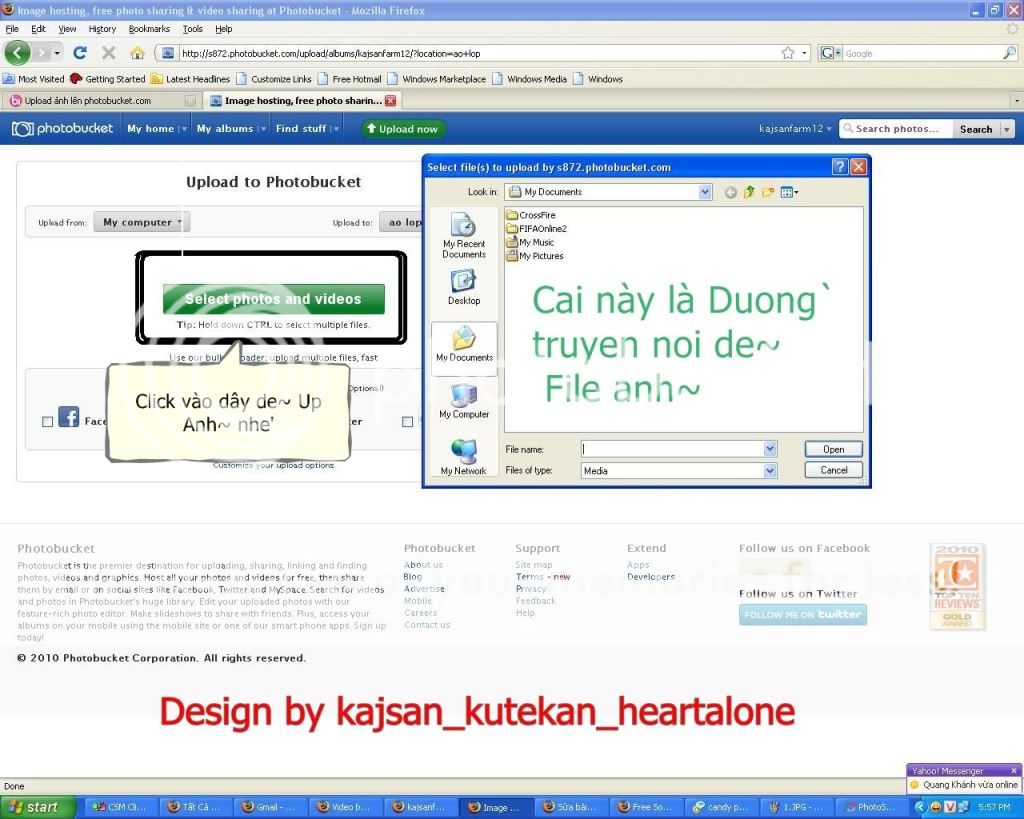Screen dimensions: 1024x819
Task: Focus the Firefox URL address bar
Action: coord(477,54)
